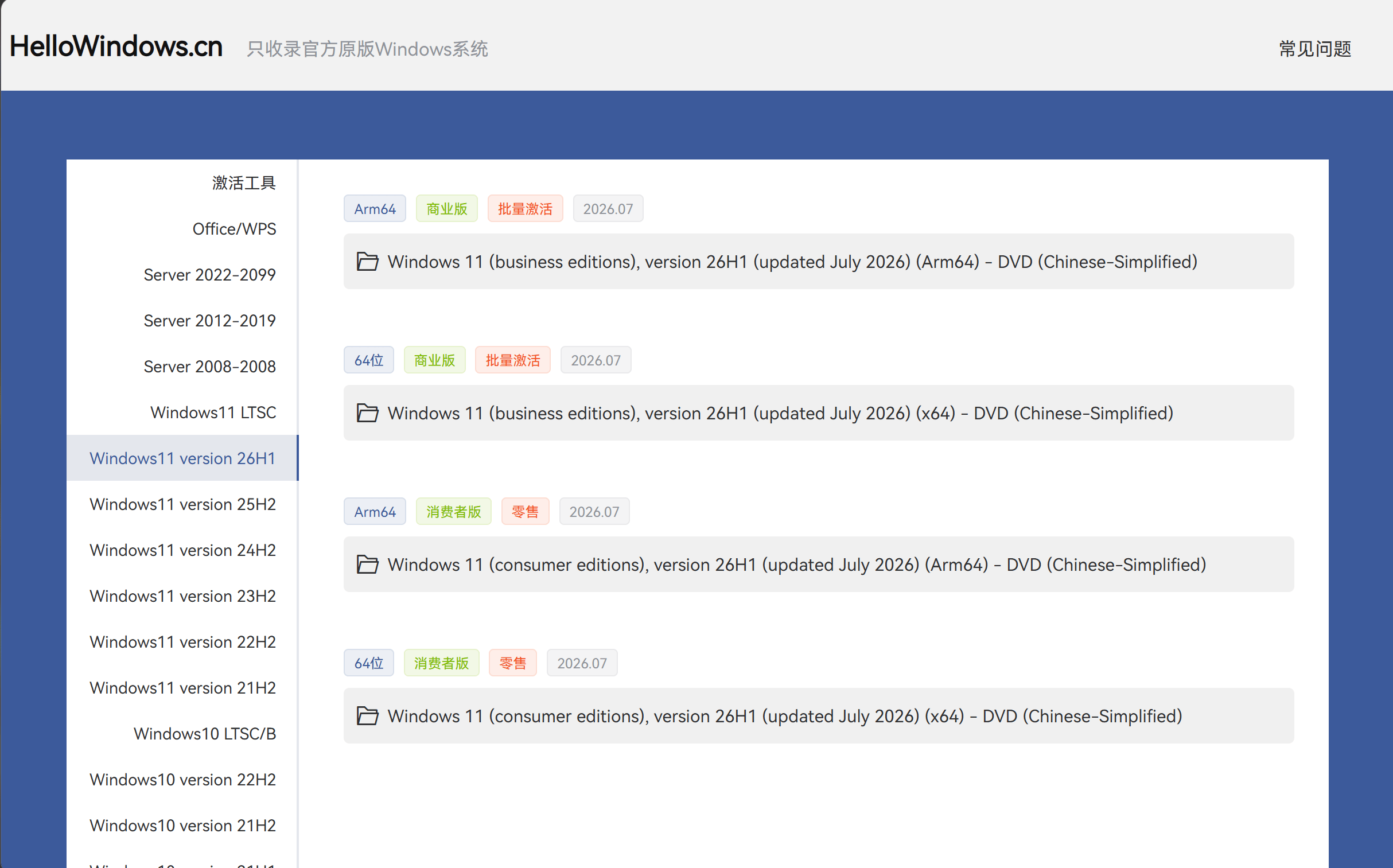Switch to Windows11 version 21H2

[x=182, y=688]
